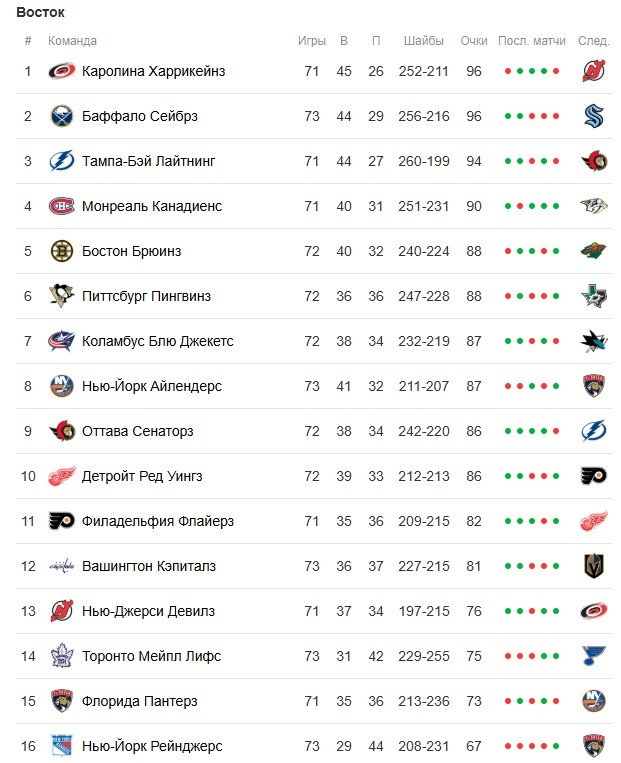Click the Boston Bruins logo
This screenshot has width=621, height=763.
62,251
